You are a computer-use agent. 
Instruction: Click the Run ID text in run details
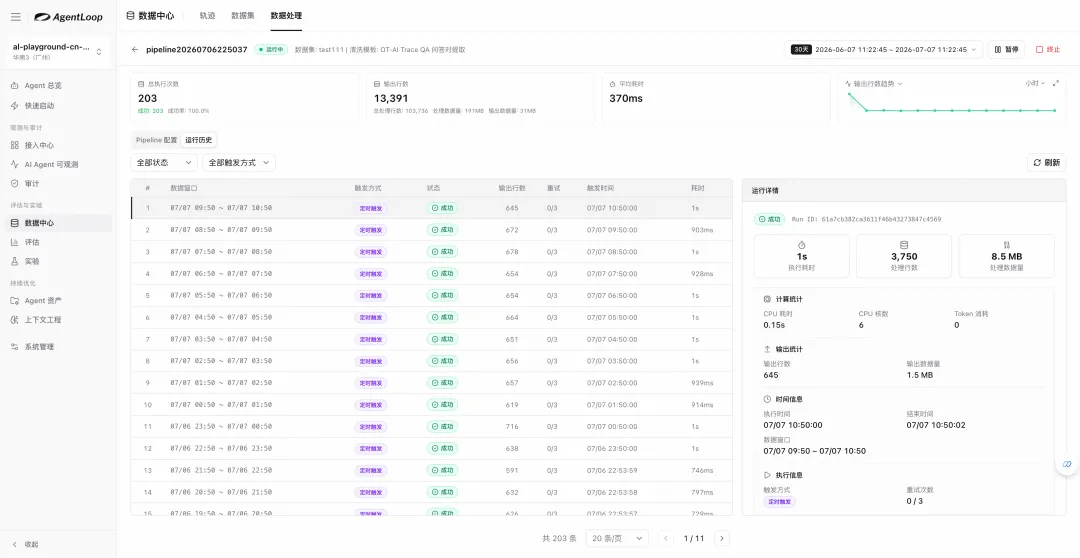[866, 219]
